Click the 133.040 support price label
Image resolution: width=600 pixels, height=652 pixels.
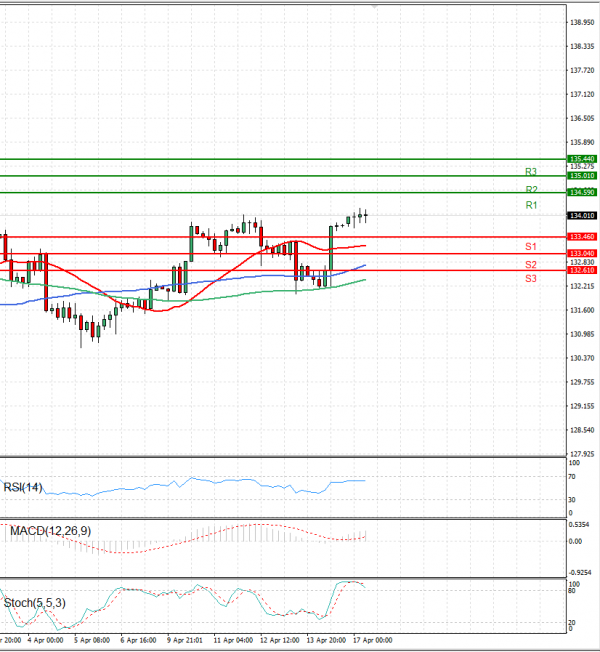(x=582, y=253)
